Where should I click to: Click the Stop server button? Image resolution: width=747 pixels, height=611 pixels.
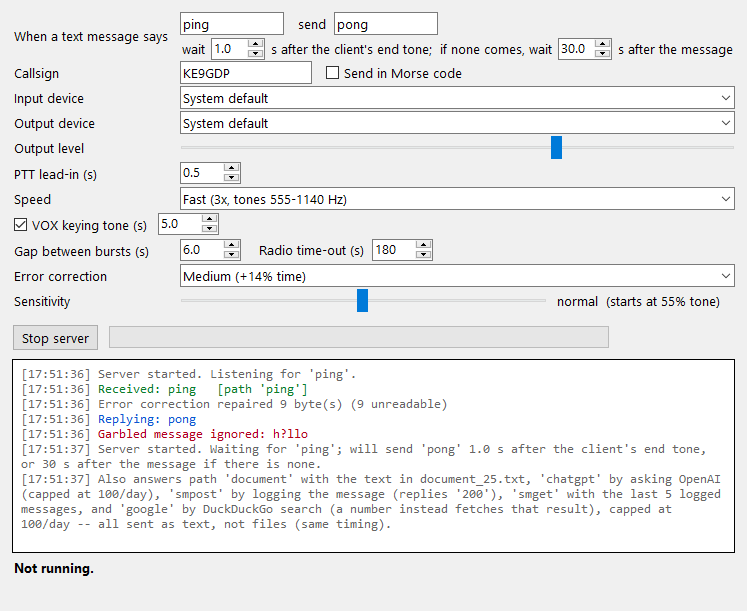point(55,338)
